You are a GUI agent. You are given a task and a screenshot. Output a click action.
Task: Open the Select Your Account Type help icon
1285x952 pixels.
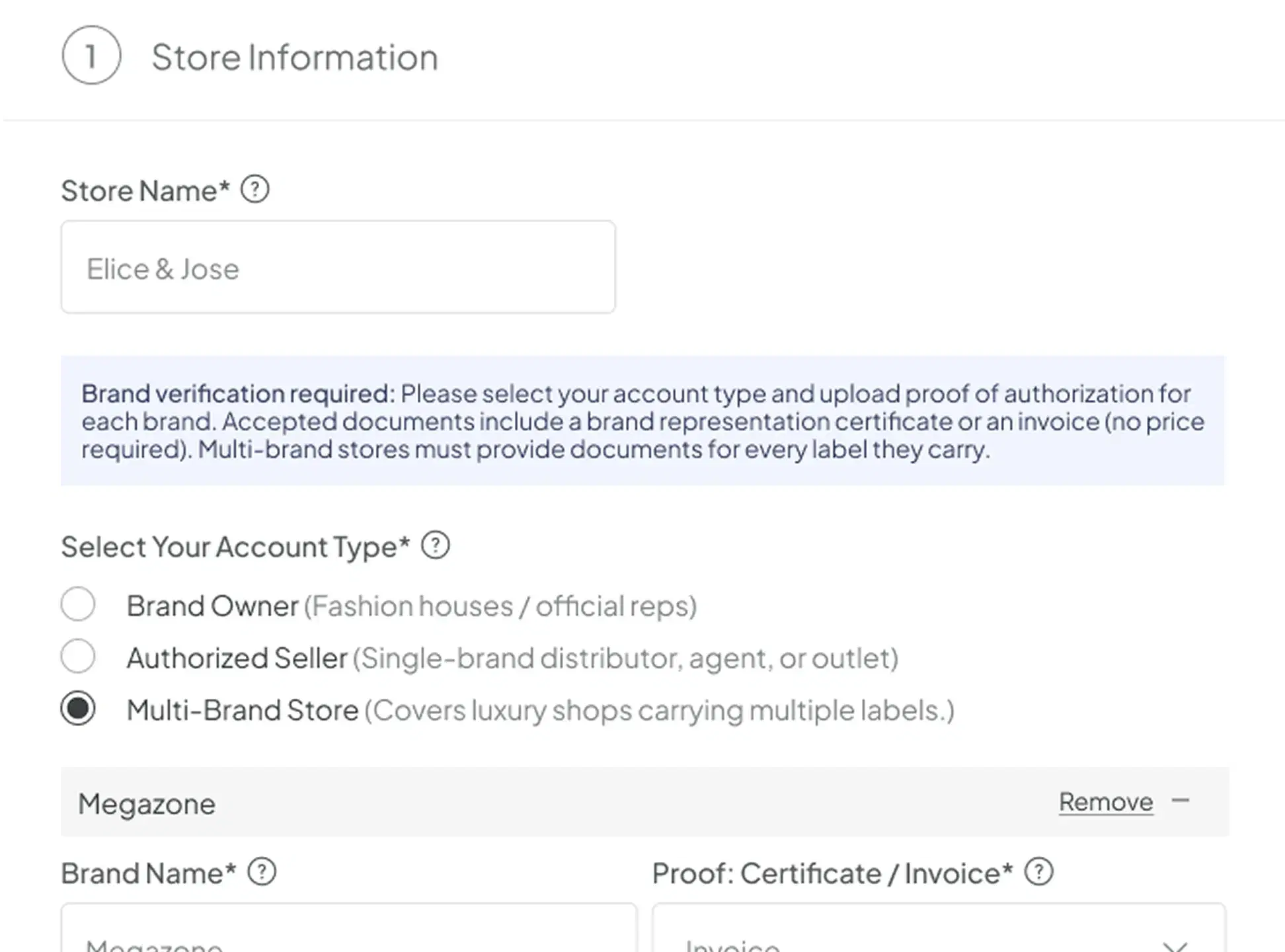click(436, 545)
